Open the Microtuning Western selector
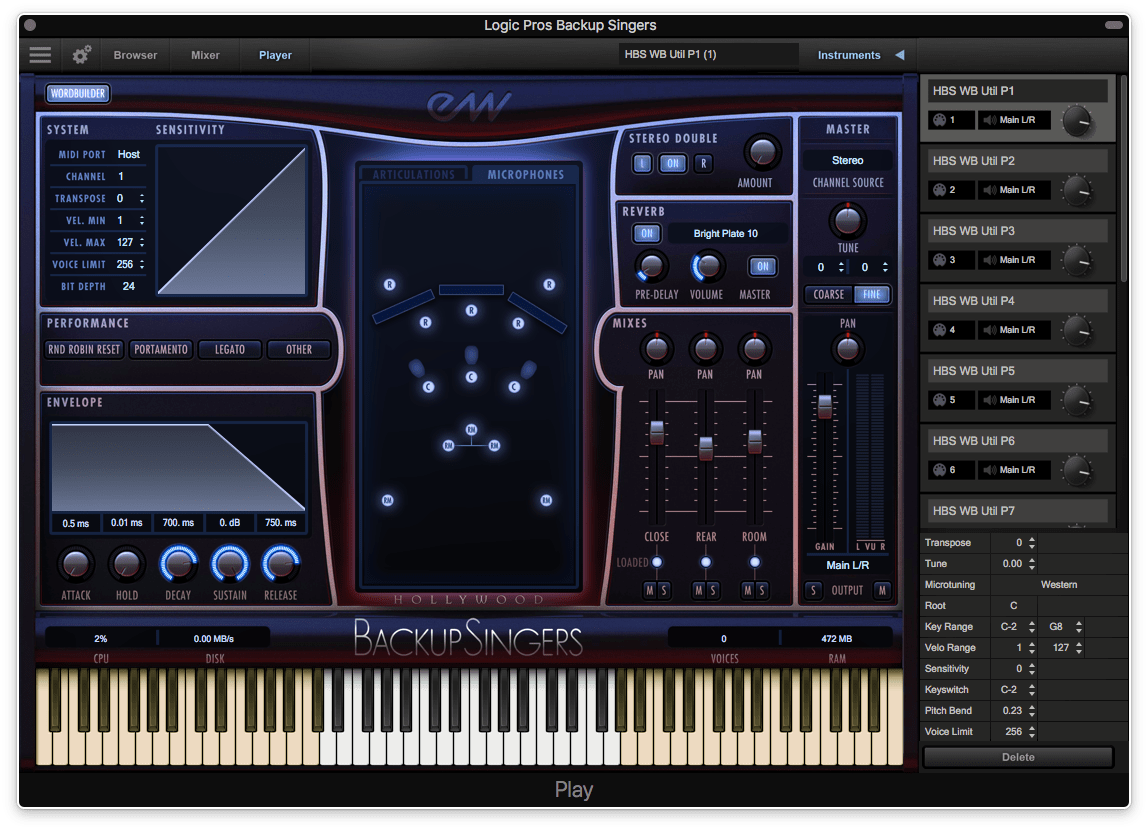Image resolution: width=1148 pixels, height=830 pixels. (1059, 585)
